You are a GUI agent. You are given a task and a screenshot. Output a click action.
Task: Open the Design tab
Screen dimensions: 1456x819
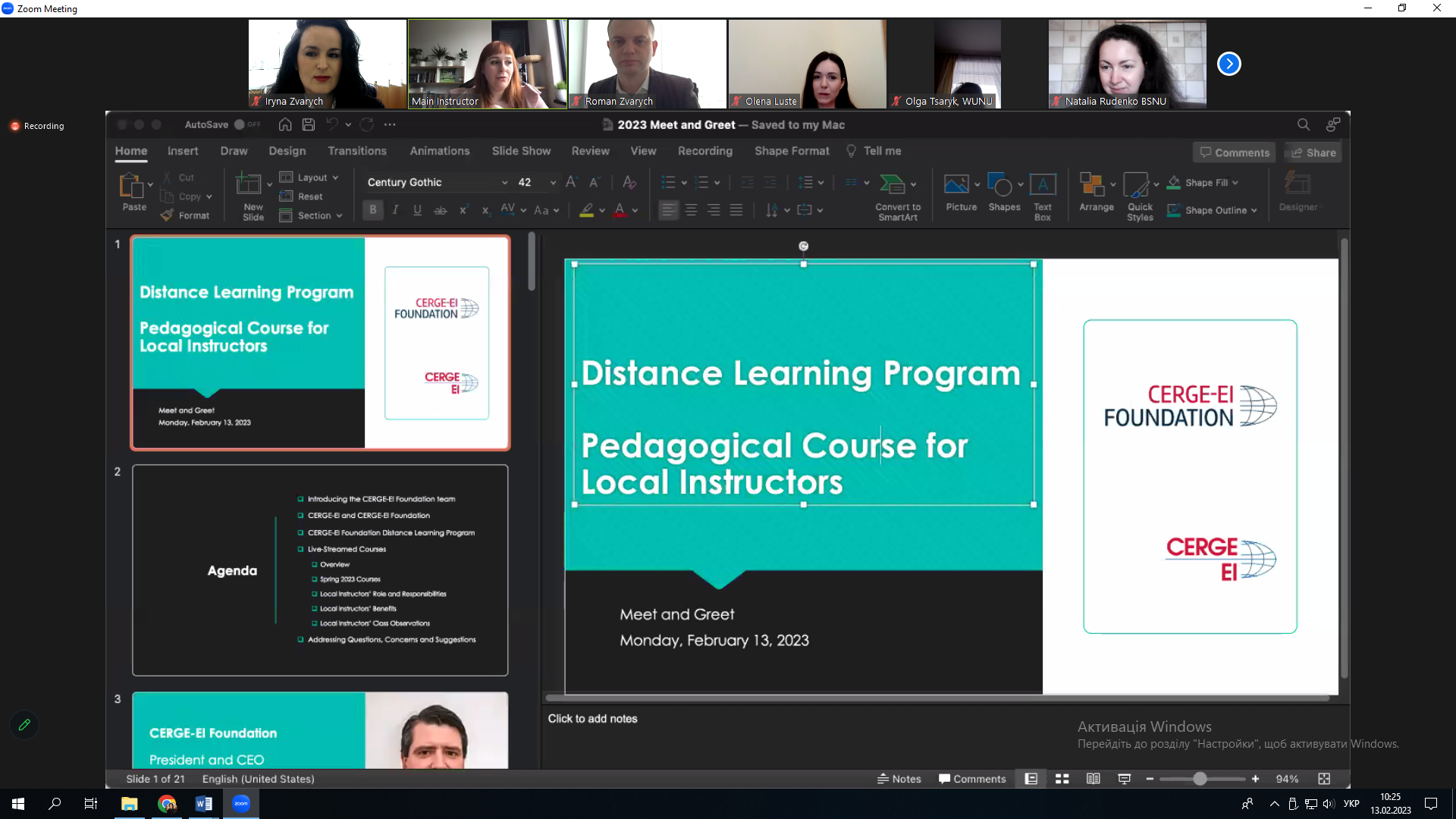click(287, 151)
